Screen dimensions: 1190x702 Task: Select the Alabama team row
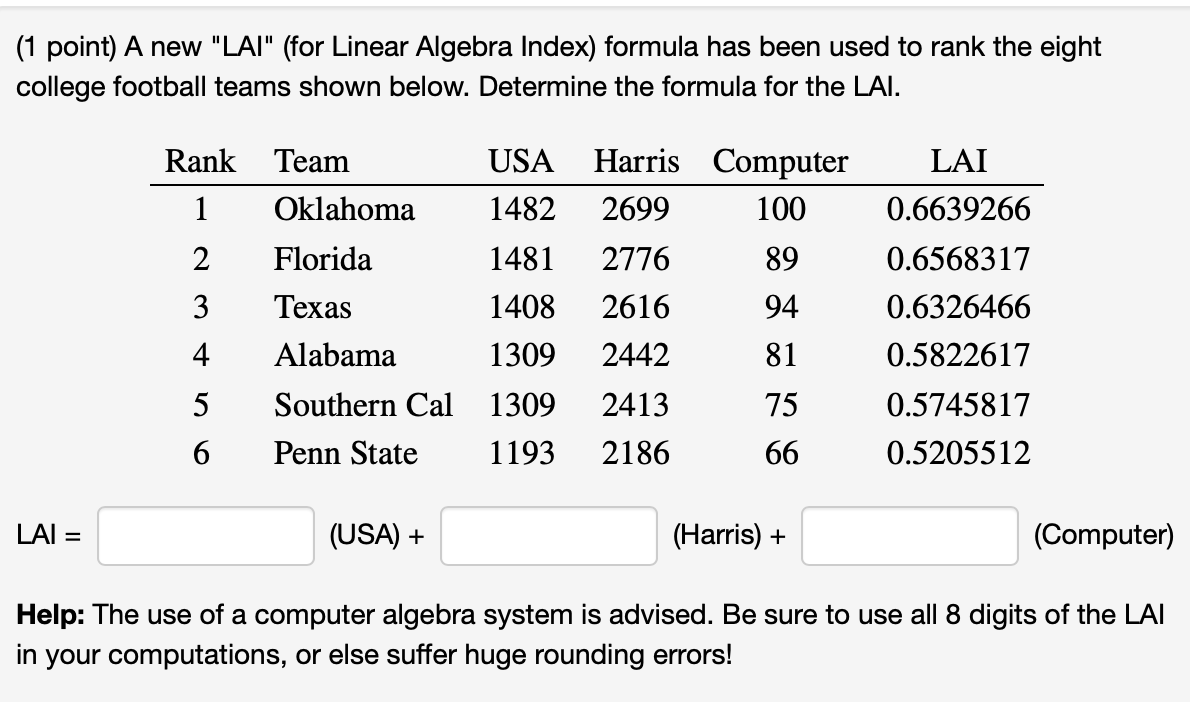pyautogui.click(x=333, y=356)
